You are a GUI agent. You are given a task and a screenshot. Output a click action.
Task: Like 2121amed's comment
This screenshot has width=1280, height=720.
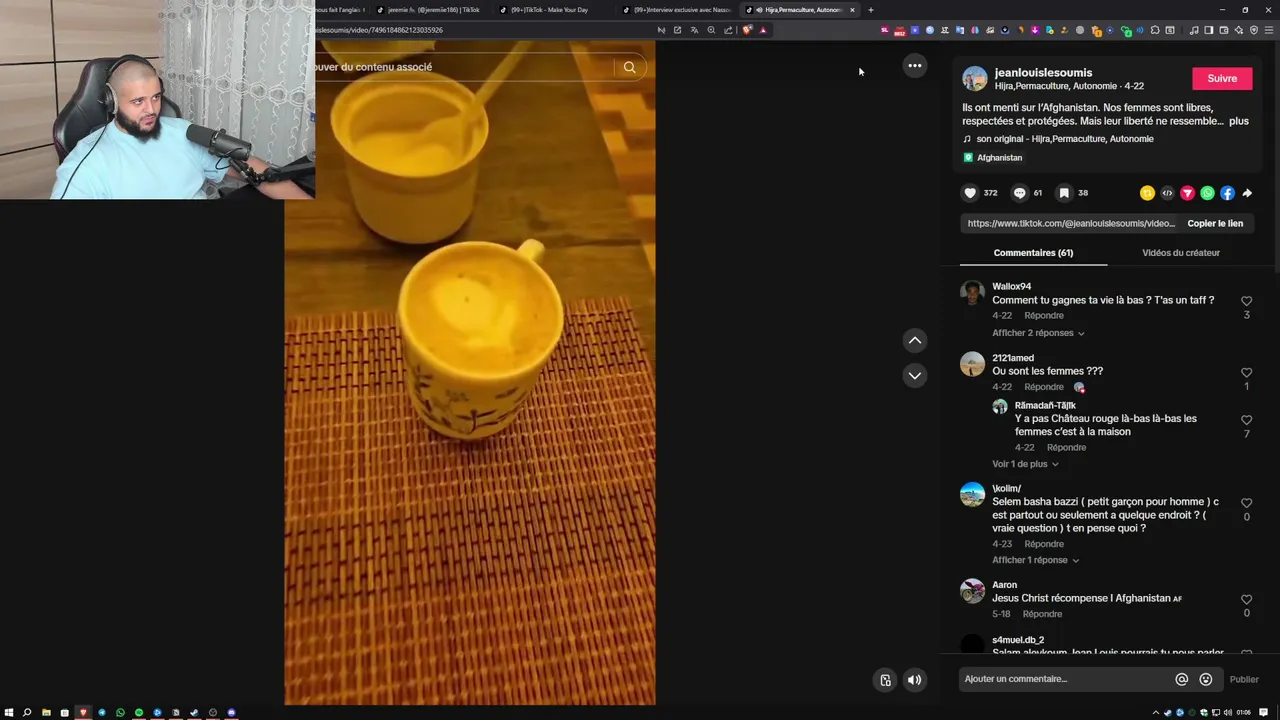[1246, 373]
